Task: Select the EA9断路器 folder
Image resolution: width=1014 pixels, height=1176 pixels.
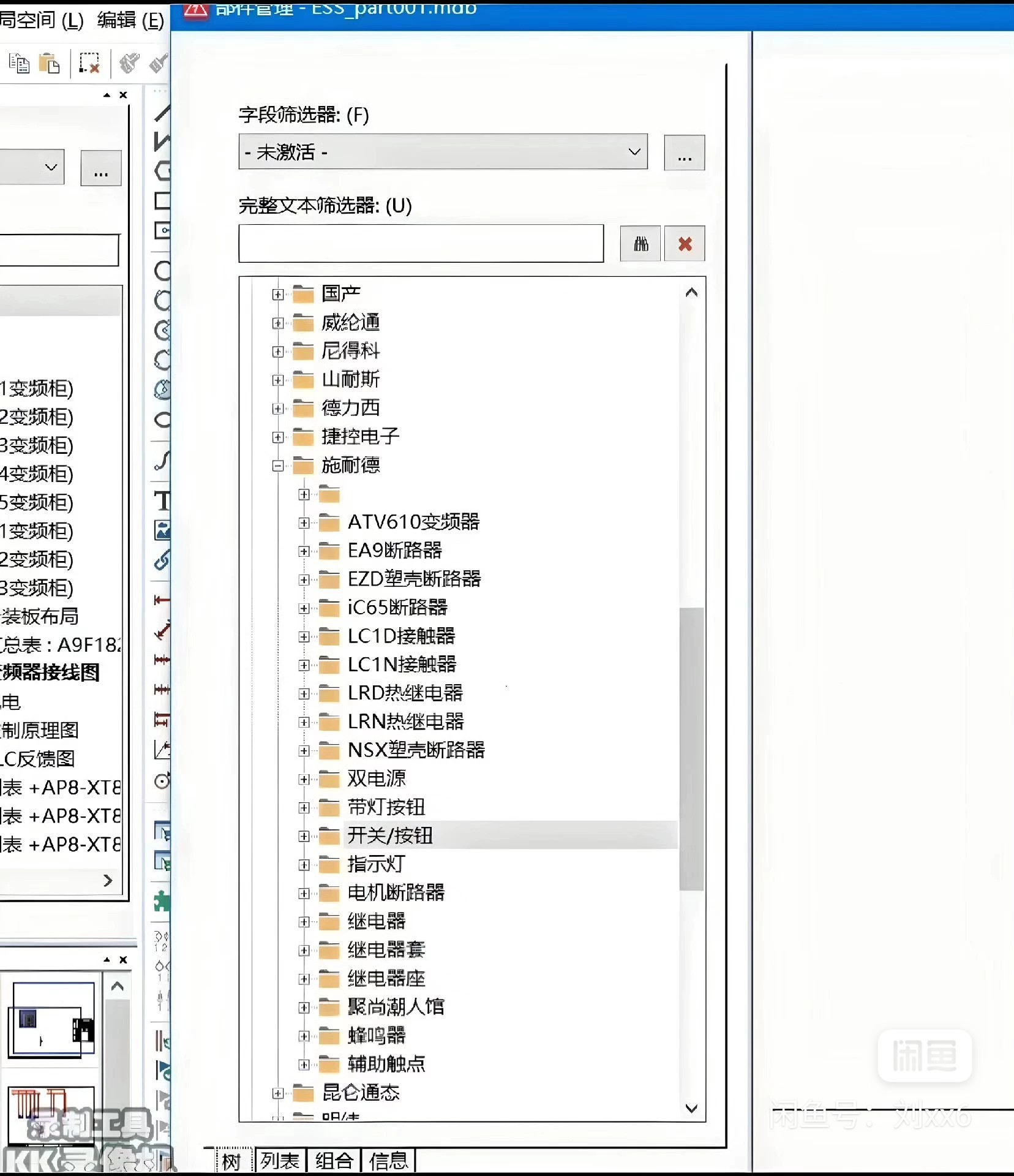Action: click(x=395, y=551)
